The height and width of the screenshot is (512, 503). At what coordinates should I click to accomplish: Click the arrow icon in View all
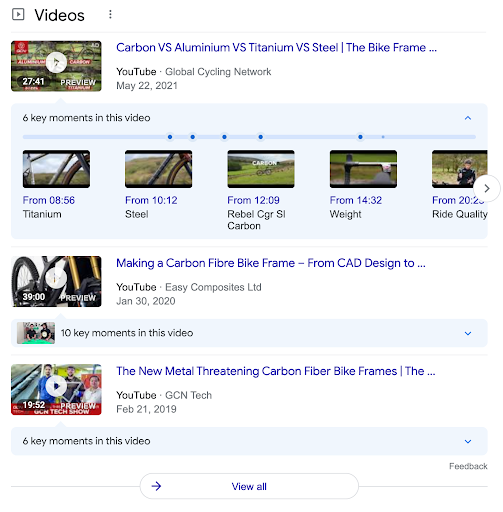click(x=156, y=486)
